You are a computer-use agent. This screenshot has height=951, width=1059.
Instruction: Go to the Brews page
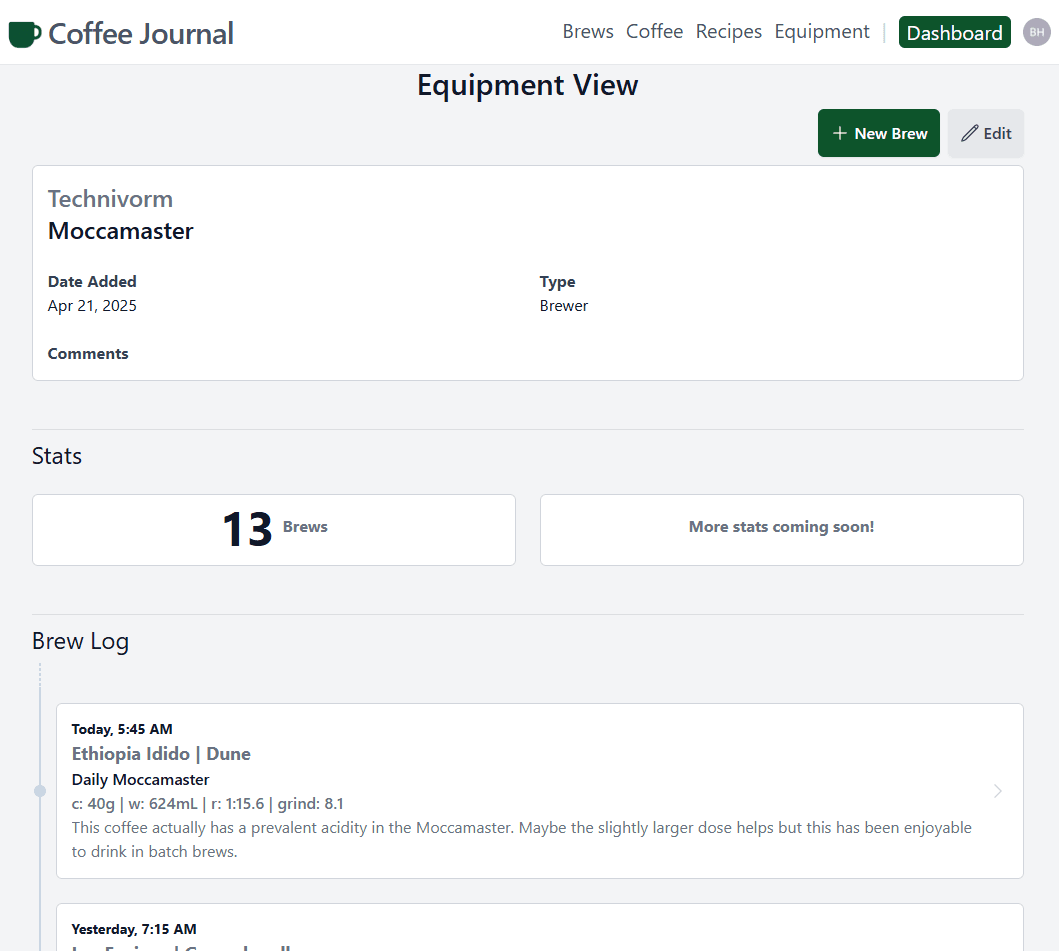pyautogui.click(x=588, y=32)
